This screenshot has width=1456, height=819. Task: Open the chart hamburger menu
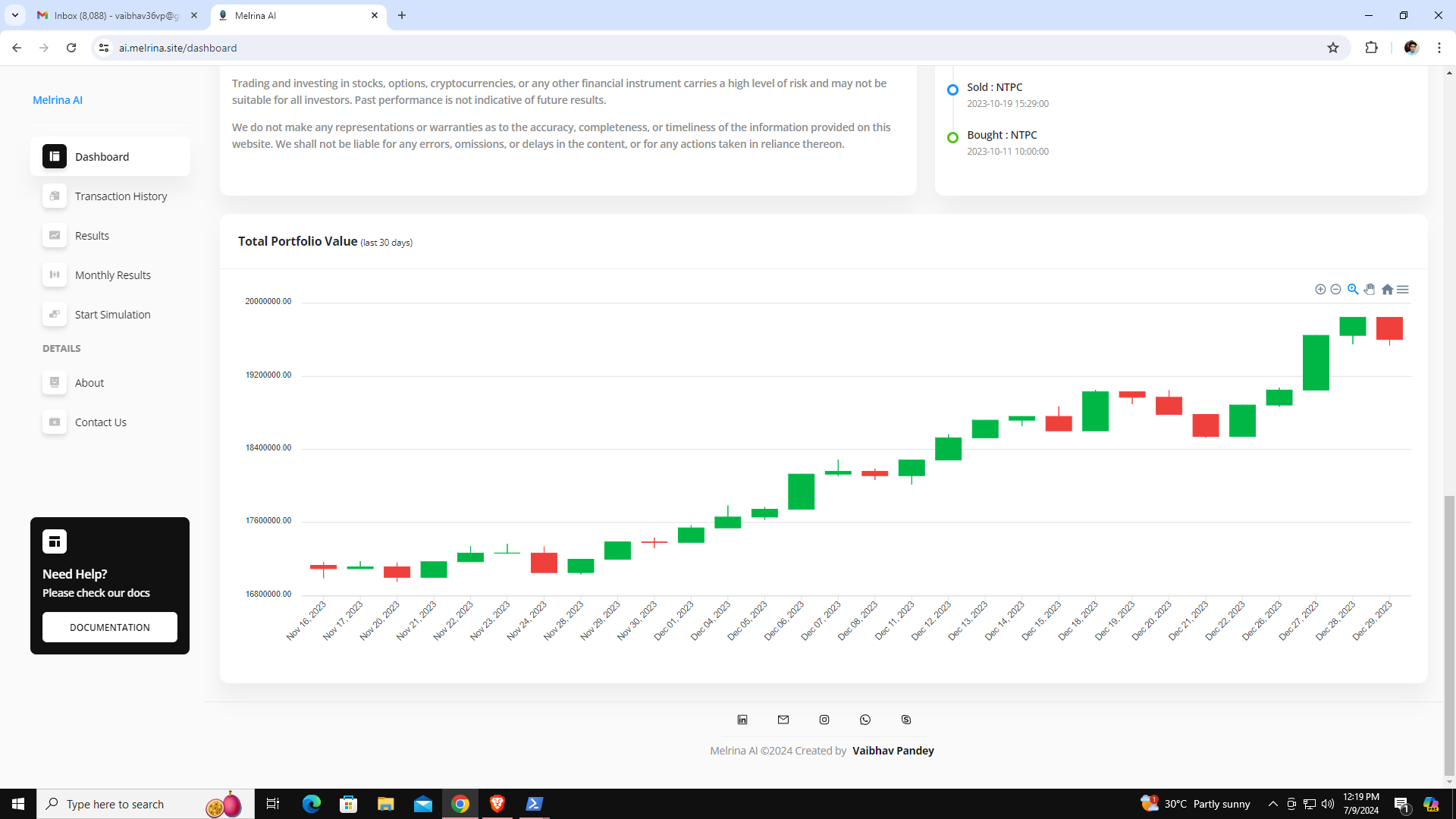1403,289
